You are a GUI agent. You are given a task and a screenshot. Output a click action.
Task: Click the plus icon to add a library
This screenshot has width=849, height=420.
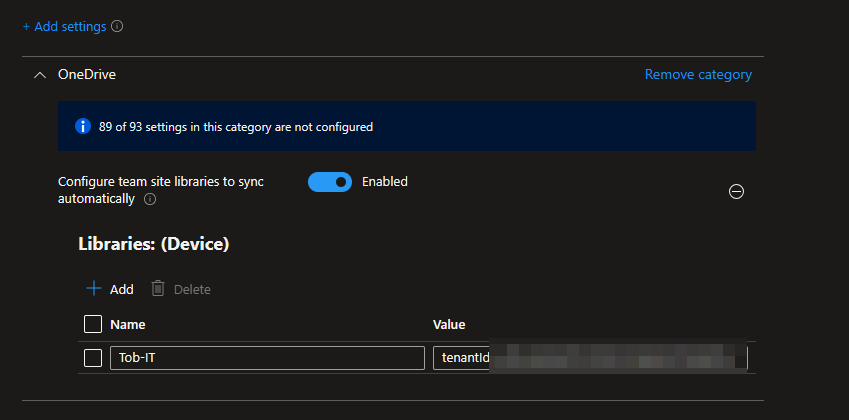94,289
